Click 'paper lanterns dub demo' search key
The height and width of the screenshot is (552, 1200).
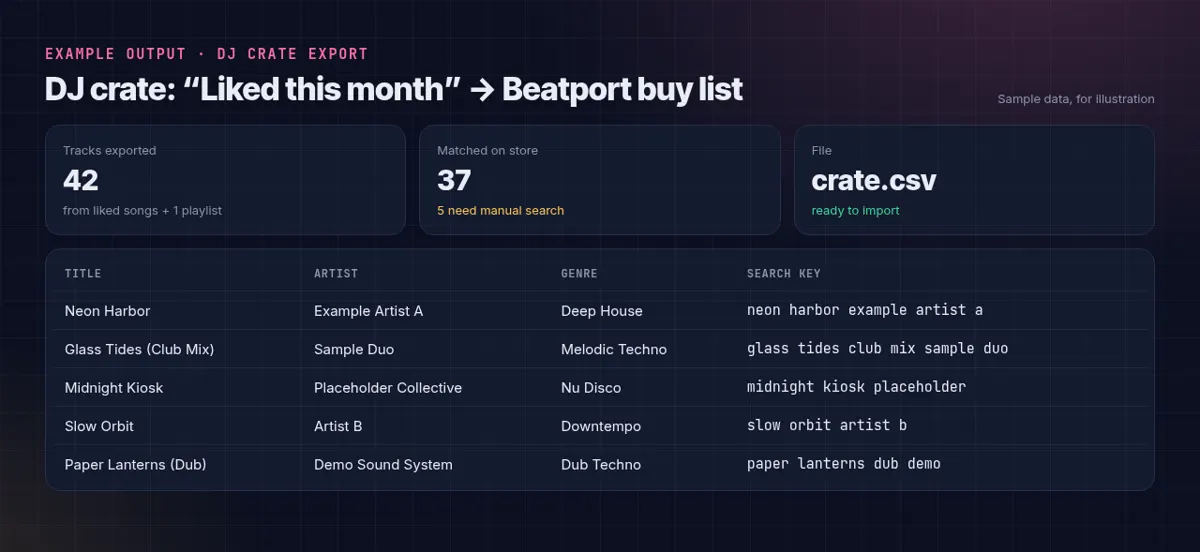point(844,463)
